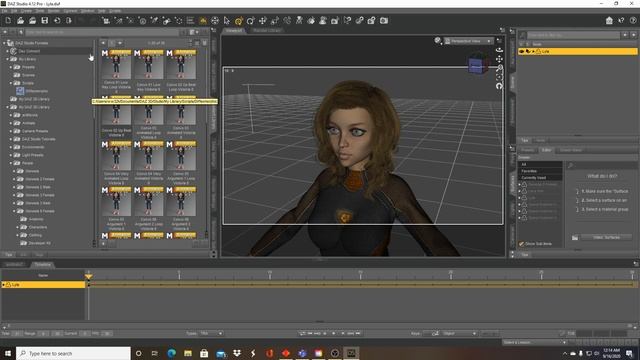Switch to the Presets tab in Surfaces
Screen dimensions: 640x360
527,150
